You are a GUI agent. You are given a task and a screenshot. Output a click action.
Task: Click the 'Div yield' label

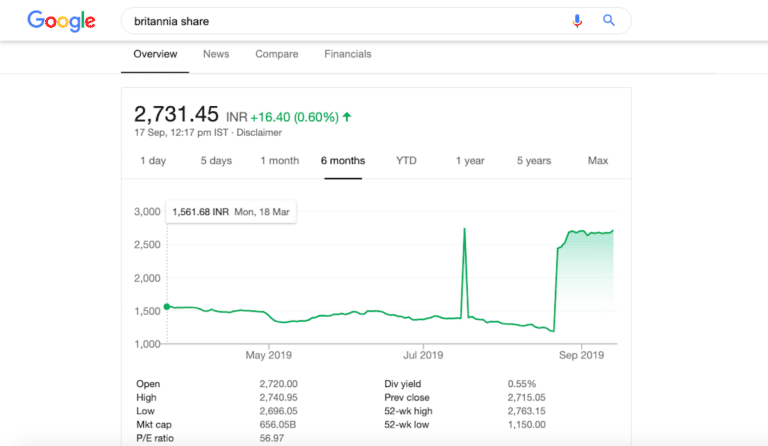(x=403, y=384)
